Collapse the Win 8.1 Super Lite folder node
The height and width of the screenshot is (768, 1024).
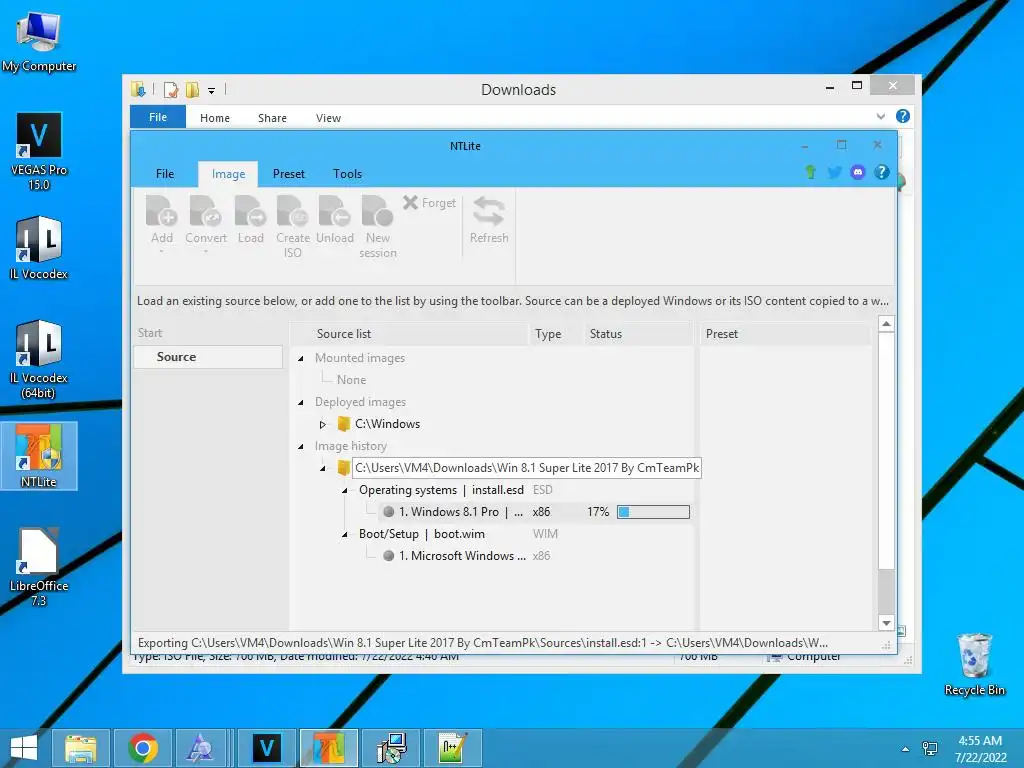coord(323,468)
